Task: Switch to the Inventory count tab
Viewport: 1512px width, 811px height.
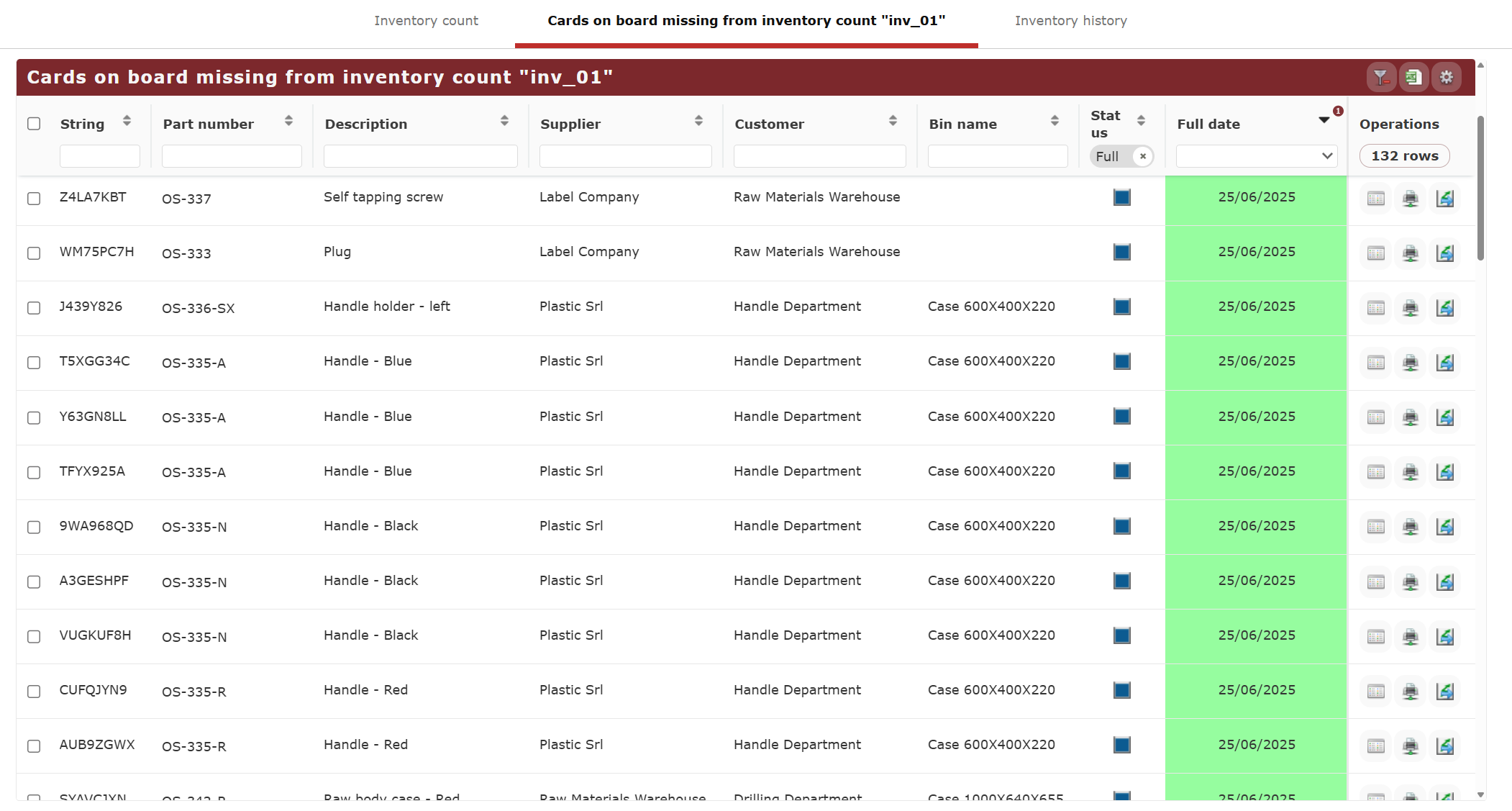Action: point(426,21)
